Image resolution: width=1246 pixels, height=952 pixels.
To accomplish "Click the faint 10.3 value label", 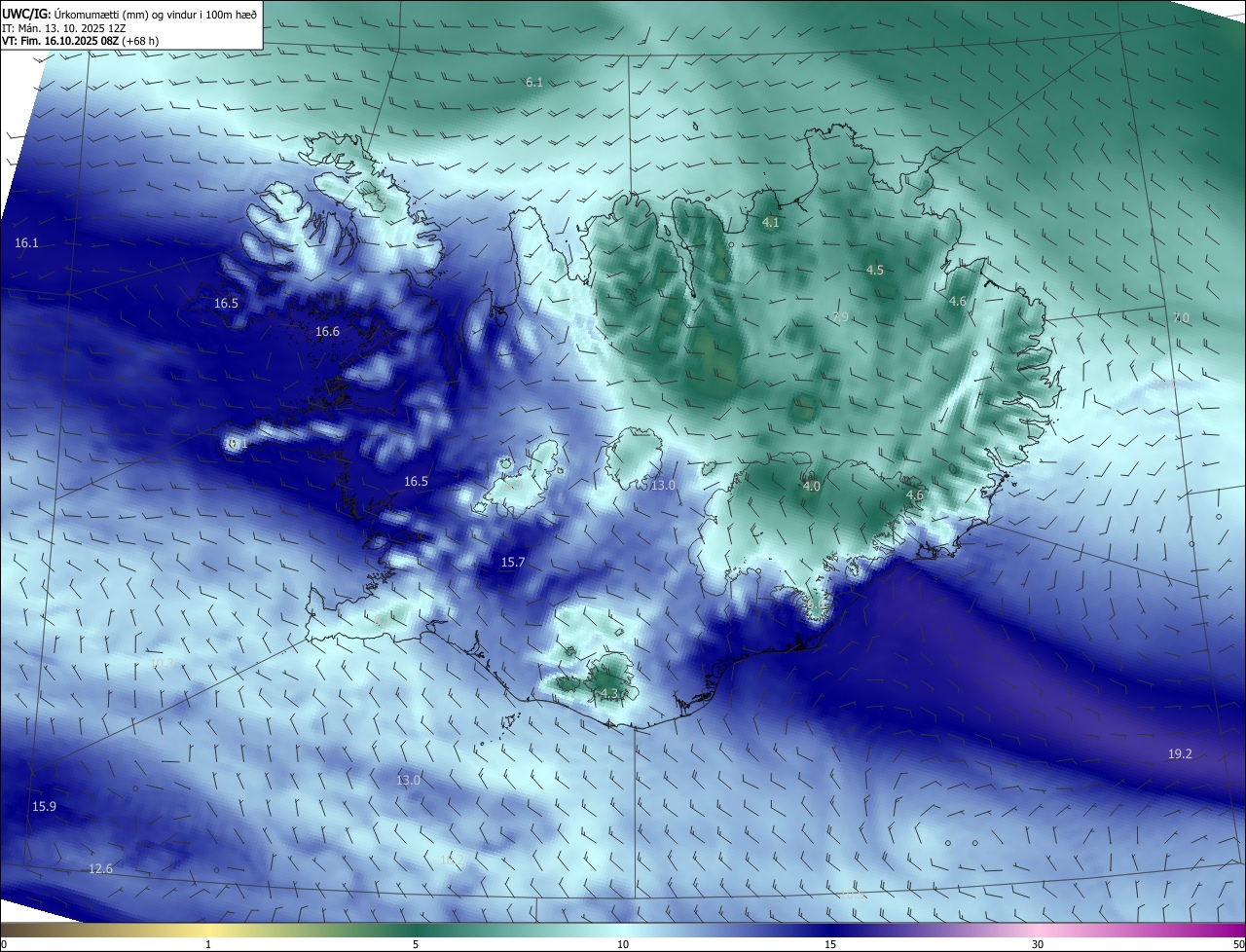I will pyautogui.click(x=162, y=664).
